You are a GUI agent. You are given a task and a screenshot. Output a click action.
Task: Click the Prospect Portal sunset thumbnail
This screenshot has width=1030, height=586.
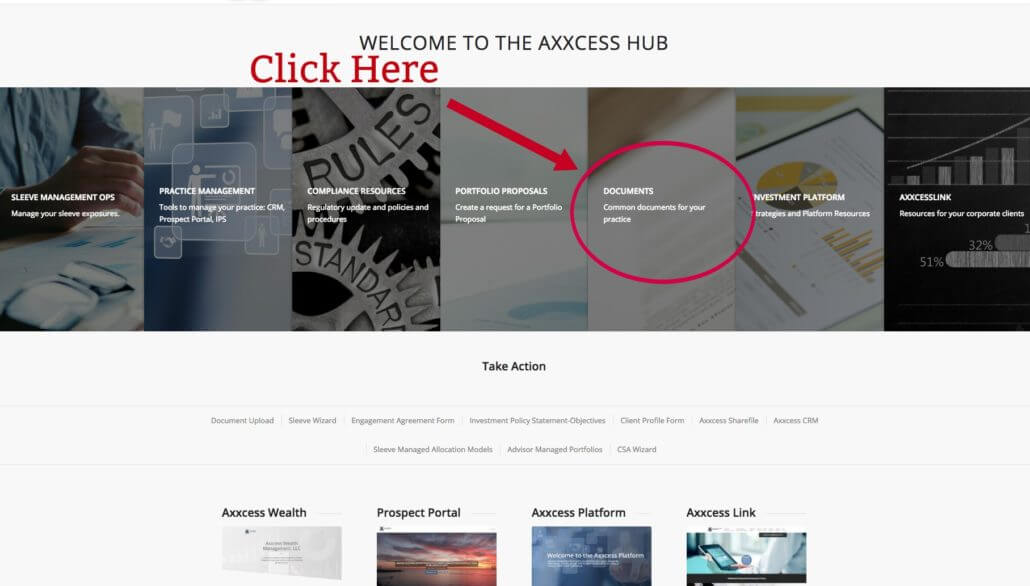click(437, 556)
